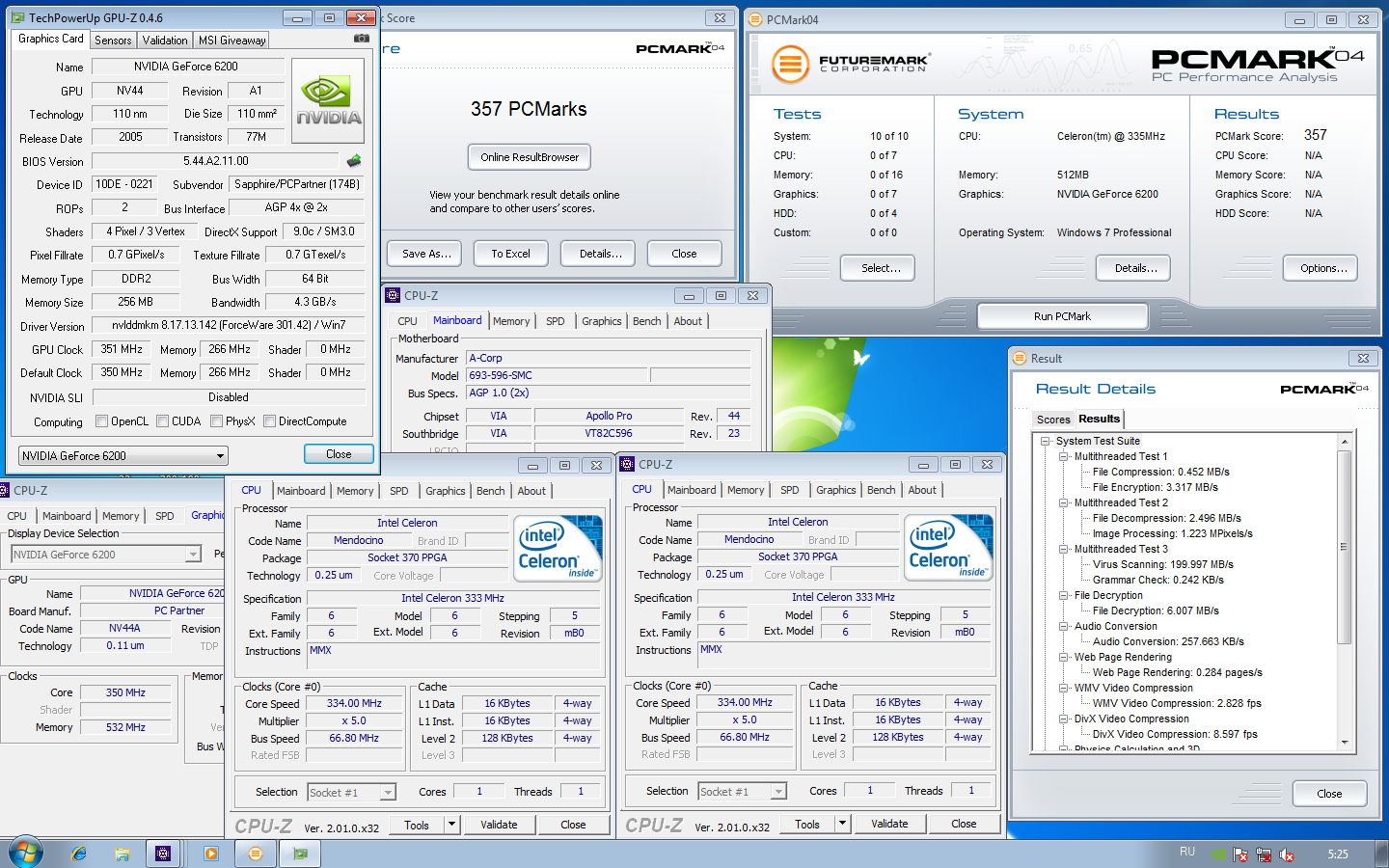Click Options... under Results in PCMark04
The width and height of the screenshot is (1389, 868).
point(1321,268)
